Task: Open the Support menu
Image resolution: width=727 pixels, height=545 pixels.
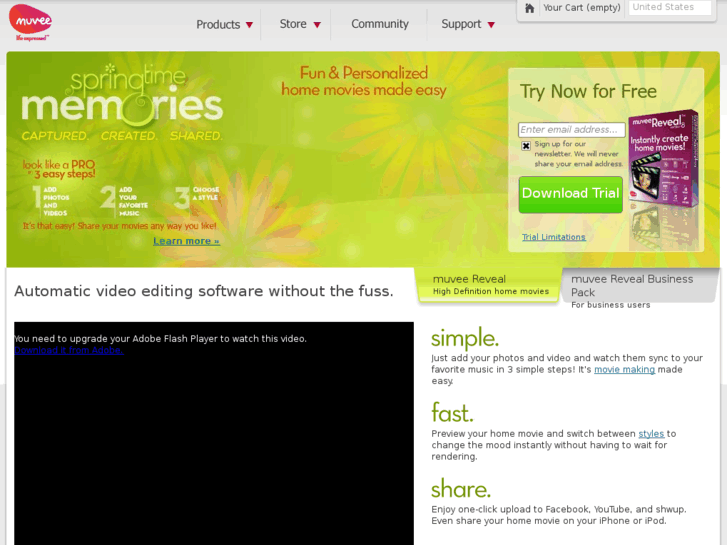Action: tap(461, 24)
